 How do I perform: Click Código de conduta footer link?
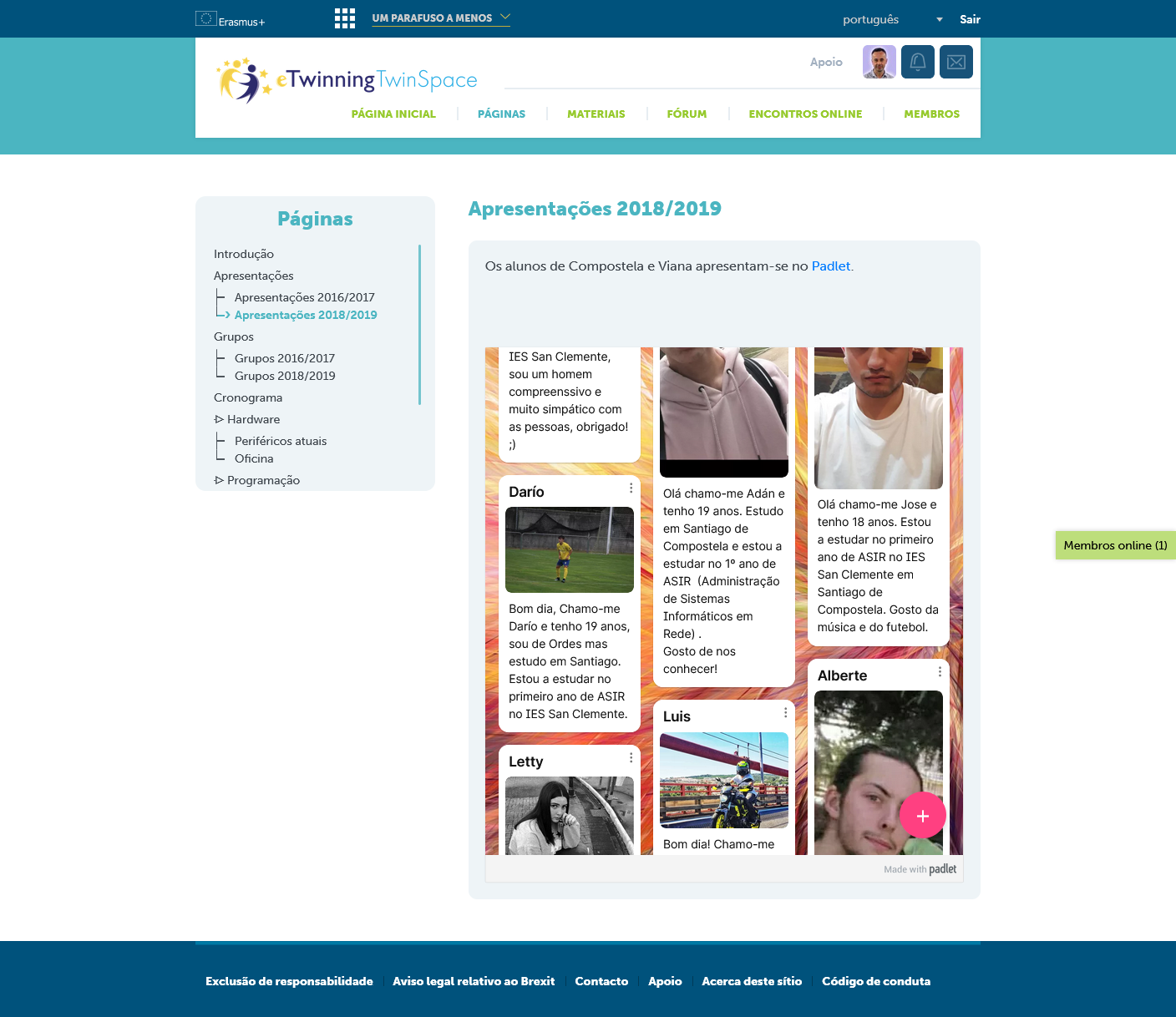click(x=876, y=981)
